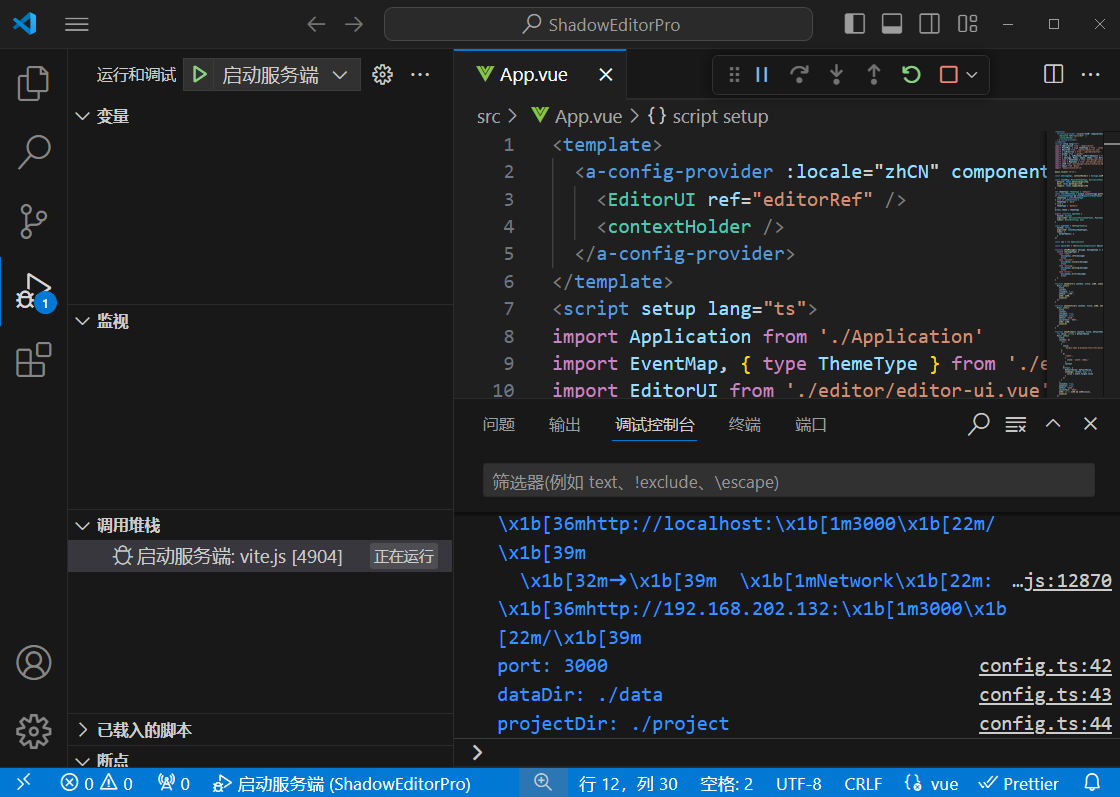Viewport: 1120px width, 797px height.
Task: Switch to the 问题 panel tab
Action: click(498, 425)
